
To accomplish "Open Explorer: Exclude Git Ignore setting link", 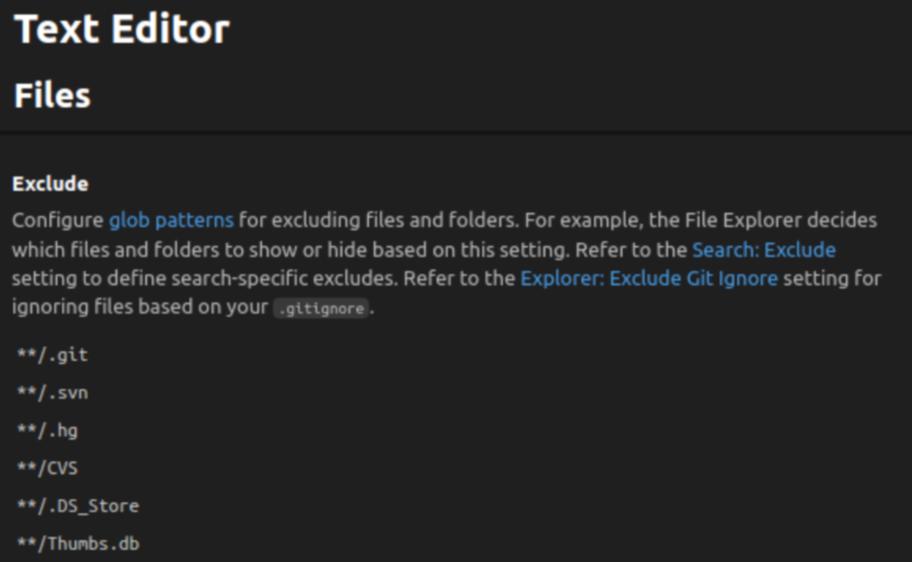I will pos(649,279).
